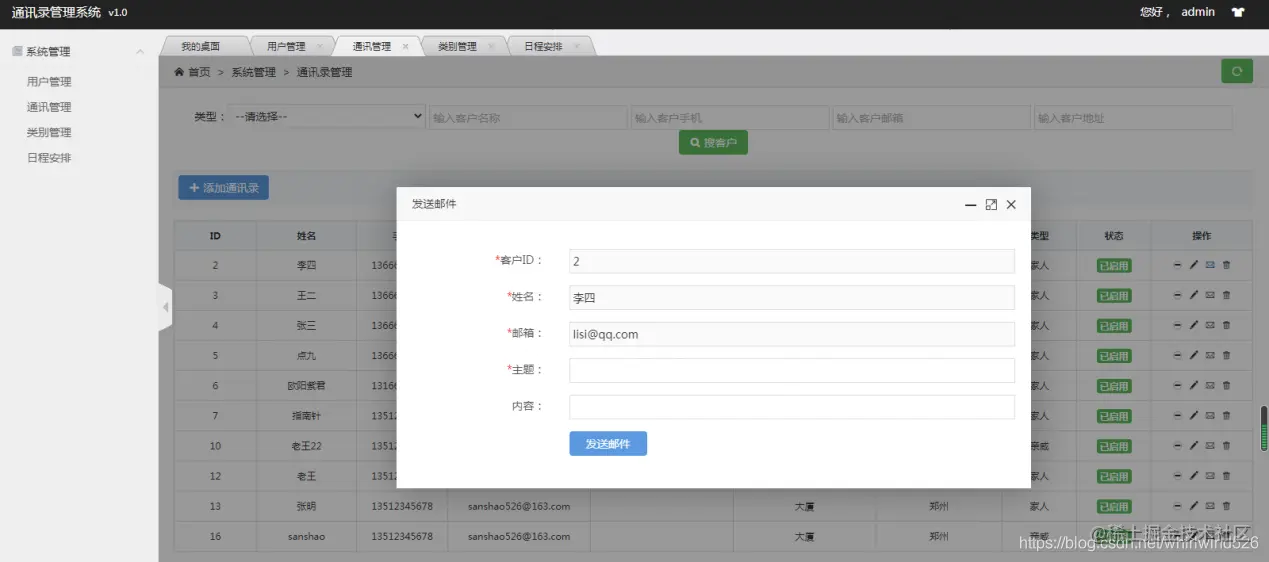
Task: Click the vertical scrollbar thumb on the right edge
Action: click(1264, 428)
